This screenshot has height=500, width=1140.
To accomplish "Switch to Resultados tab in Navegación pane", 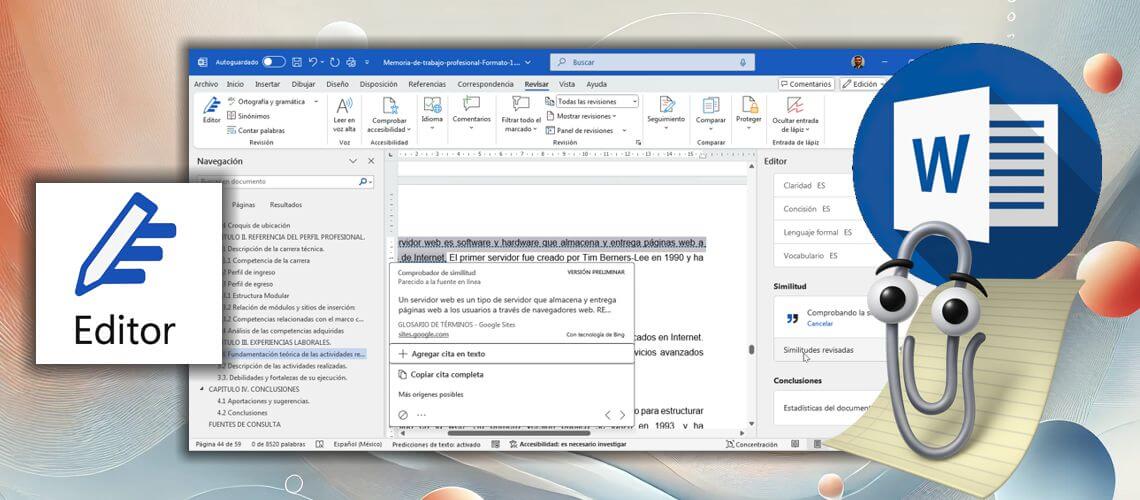I will [286, 204].
